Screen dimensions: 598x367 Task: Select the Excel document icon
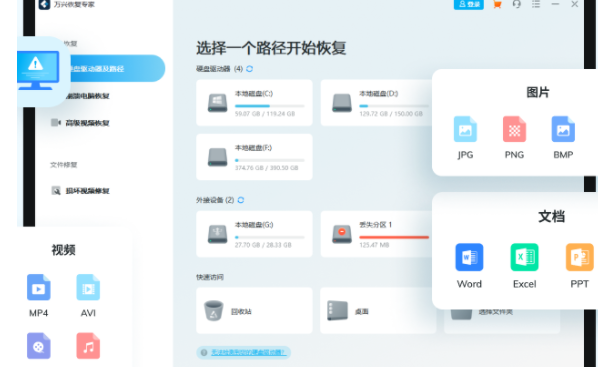524,257
